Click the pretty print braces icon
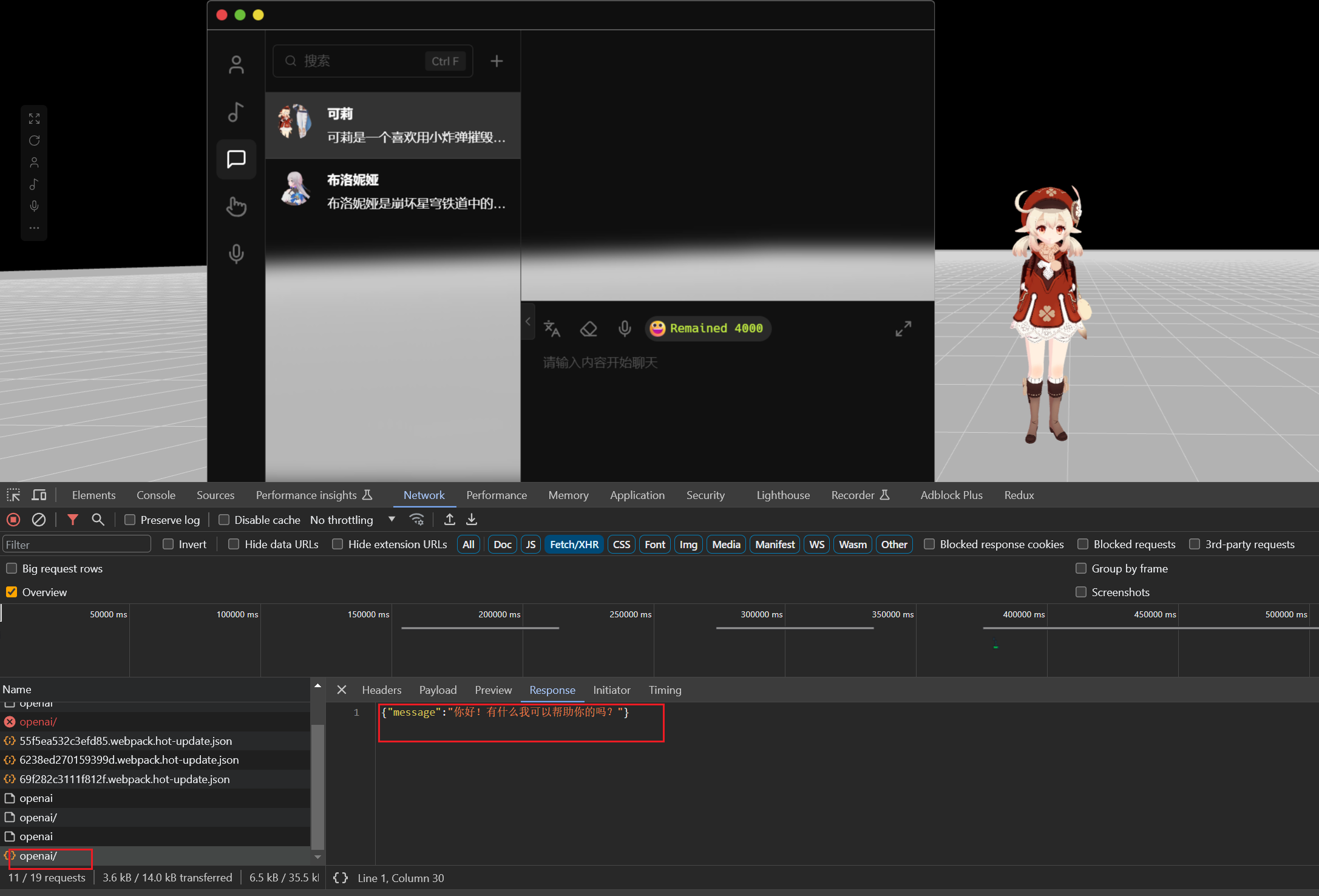 coord(341,878)
